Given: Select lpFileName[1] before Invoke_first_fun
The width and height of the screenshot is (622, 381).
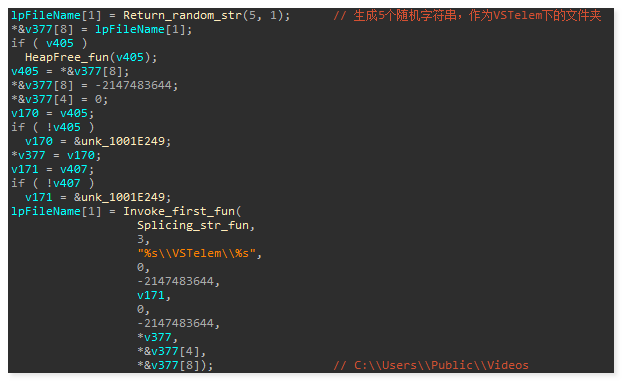Looking at the screenshot, I should [x=56, y=212].
